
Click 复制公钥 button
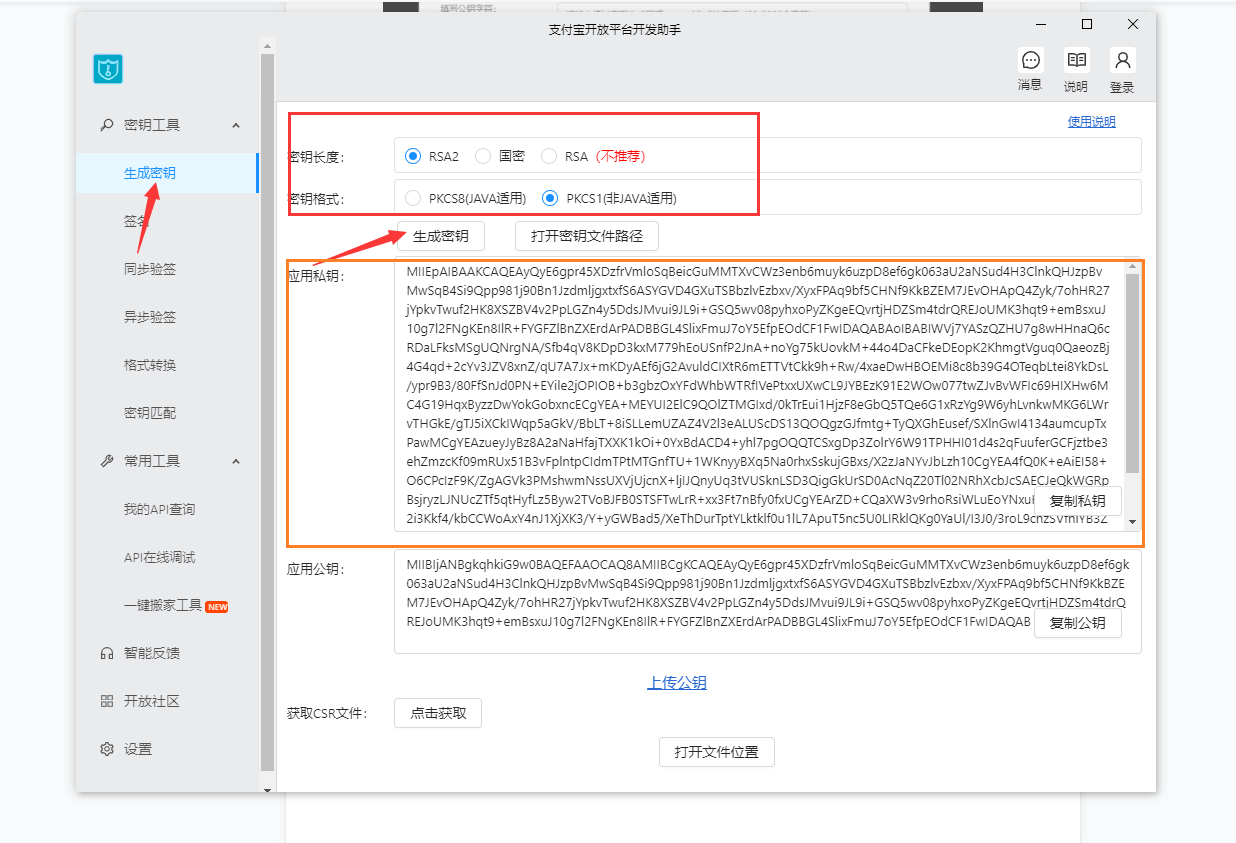coord(1078,623)
